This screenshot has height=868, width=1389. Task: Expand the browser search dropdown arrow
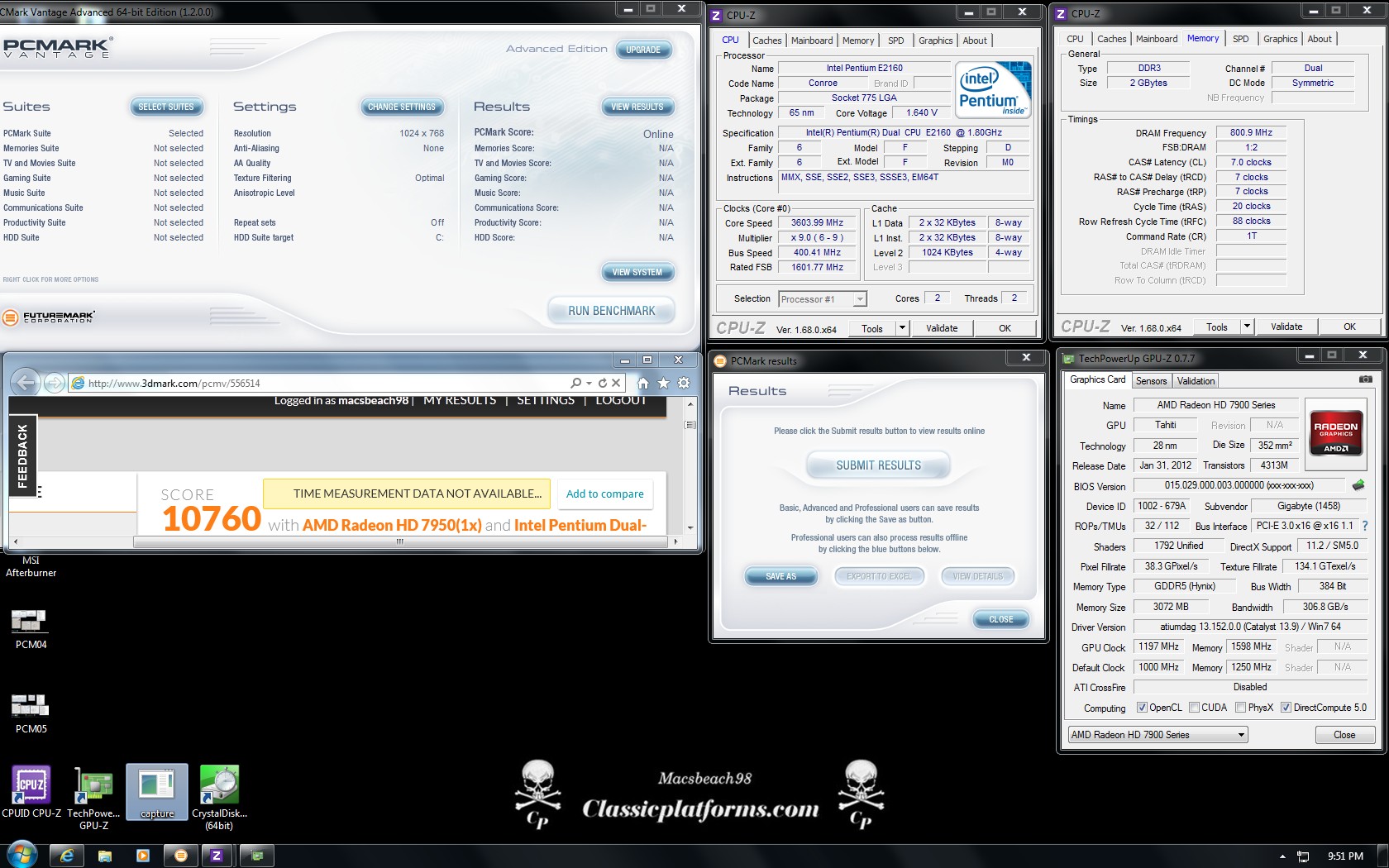(x=589, y=383)
